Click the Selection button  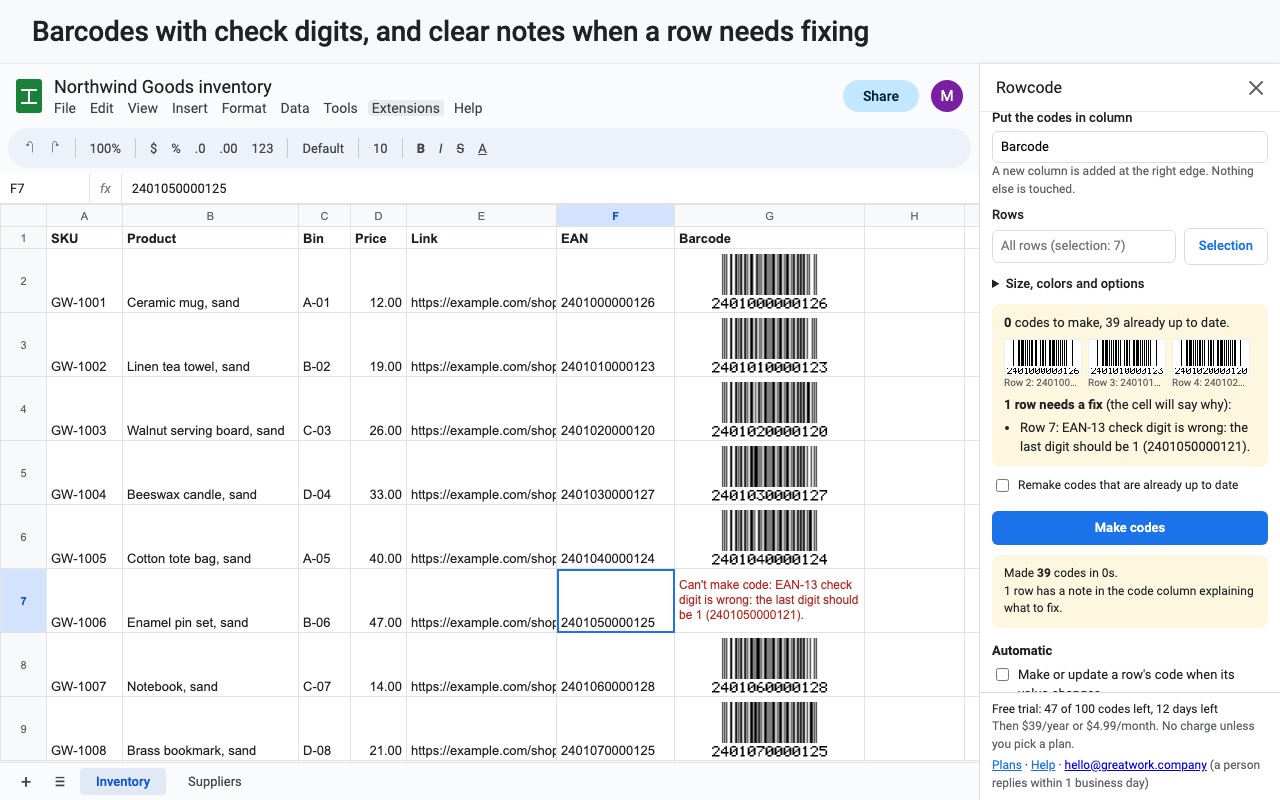(1226, 246)
